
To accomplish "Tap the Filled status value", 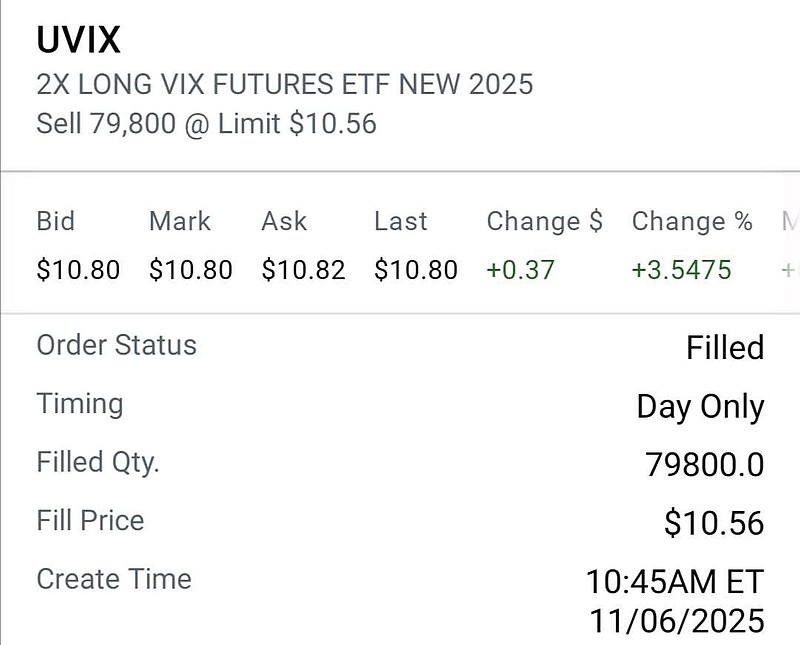I will (724, 348).
